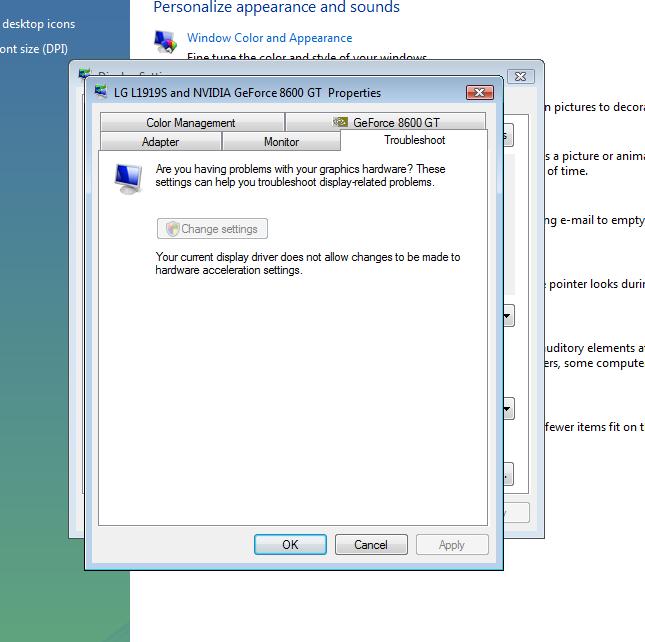The height and width of the screenshot is (642, 645).
Task: Click the Display Settings title bar icon
Action: click(x=84, y=72)
